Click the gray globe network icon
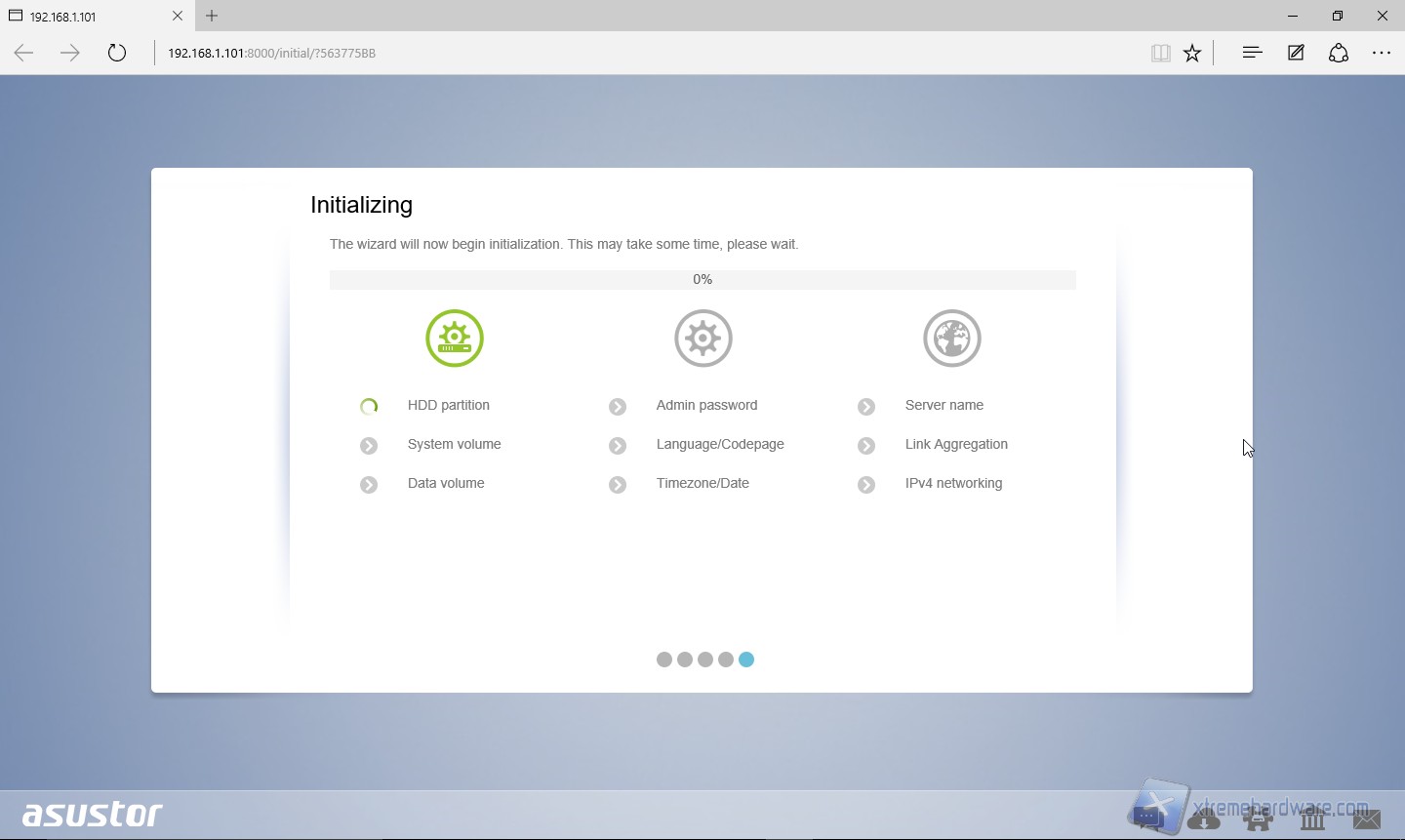This screenshot has width=1405, height=840. pos(951,339)
